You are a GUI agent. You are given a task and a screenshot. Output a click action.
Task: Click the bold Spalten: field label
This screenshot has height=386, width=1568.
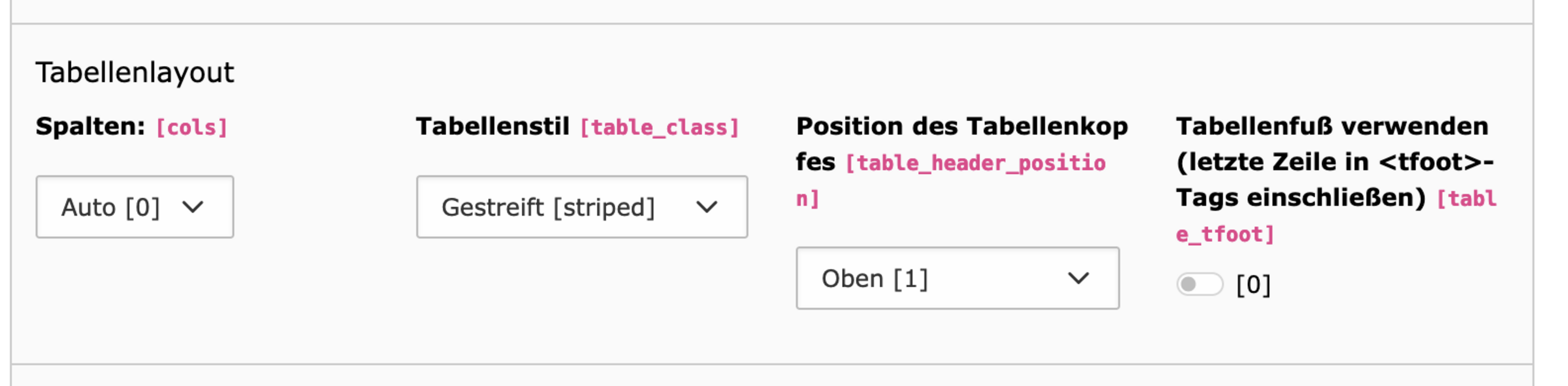[x=91, y=126]
